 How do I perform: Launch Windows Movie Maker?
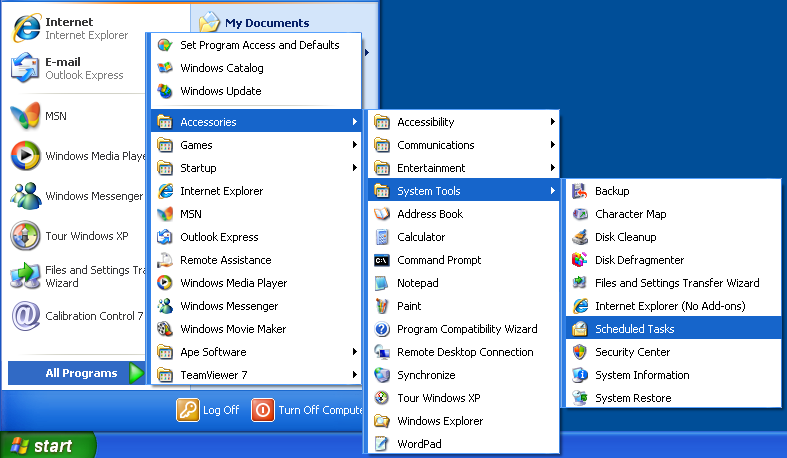pos(256,329)
